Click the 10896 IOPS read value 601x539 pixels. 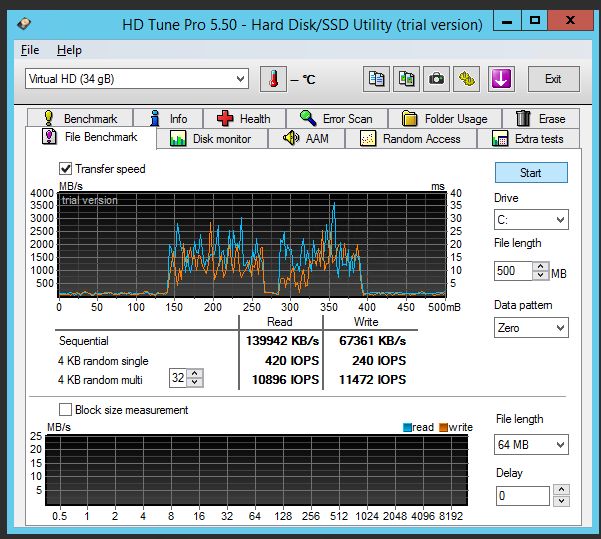(x=285, y=380)
